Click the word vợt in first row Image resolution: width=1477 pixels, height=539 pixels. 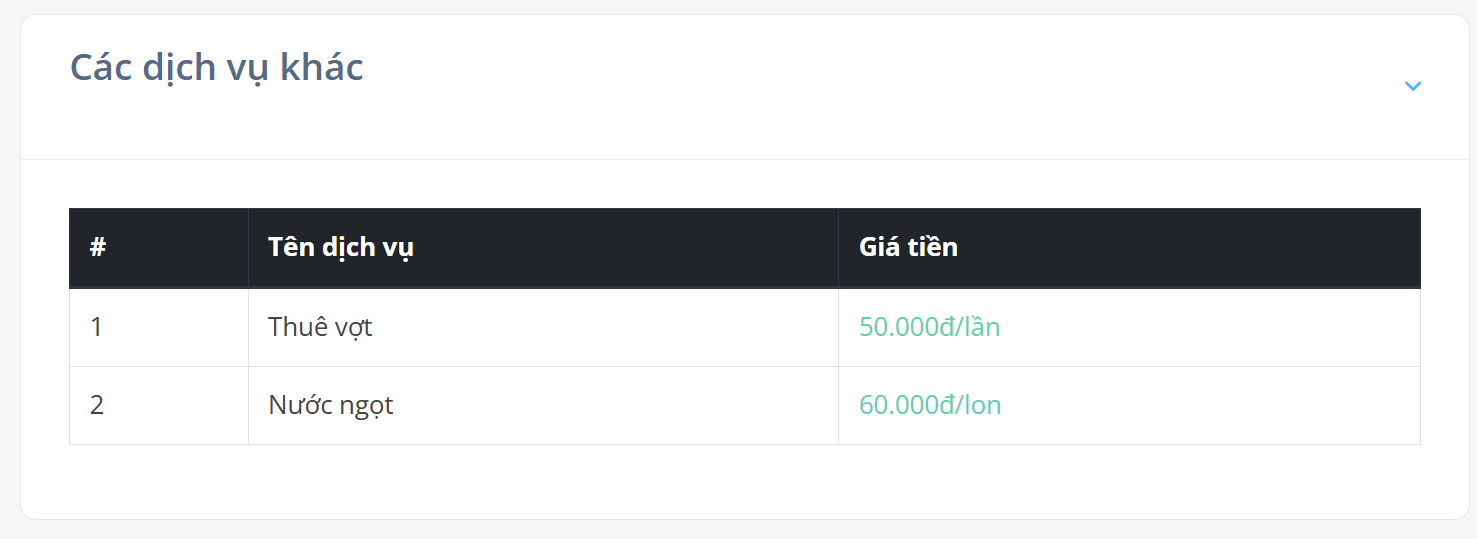pos(351,329)
